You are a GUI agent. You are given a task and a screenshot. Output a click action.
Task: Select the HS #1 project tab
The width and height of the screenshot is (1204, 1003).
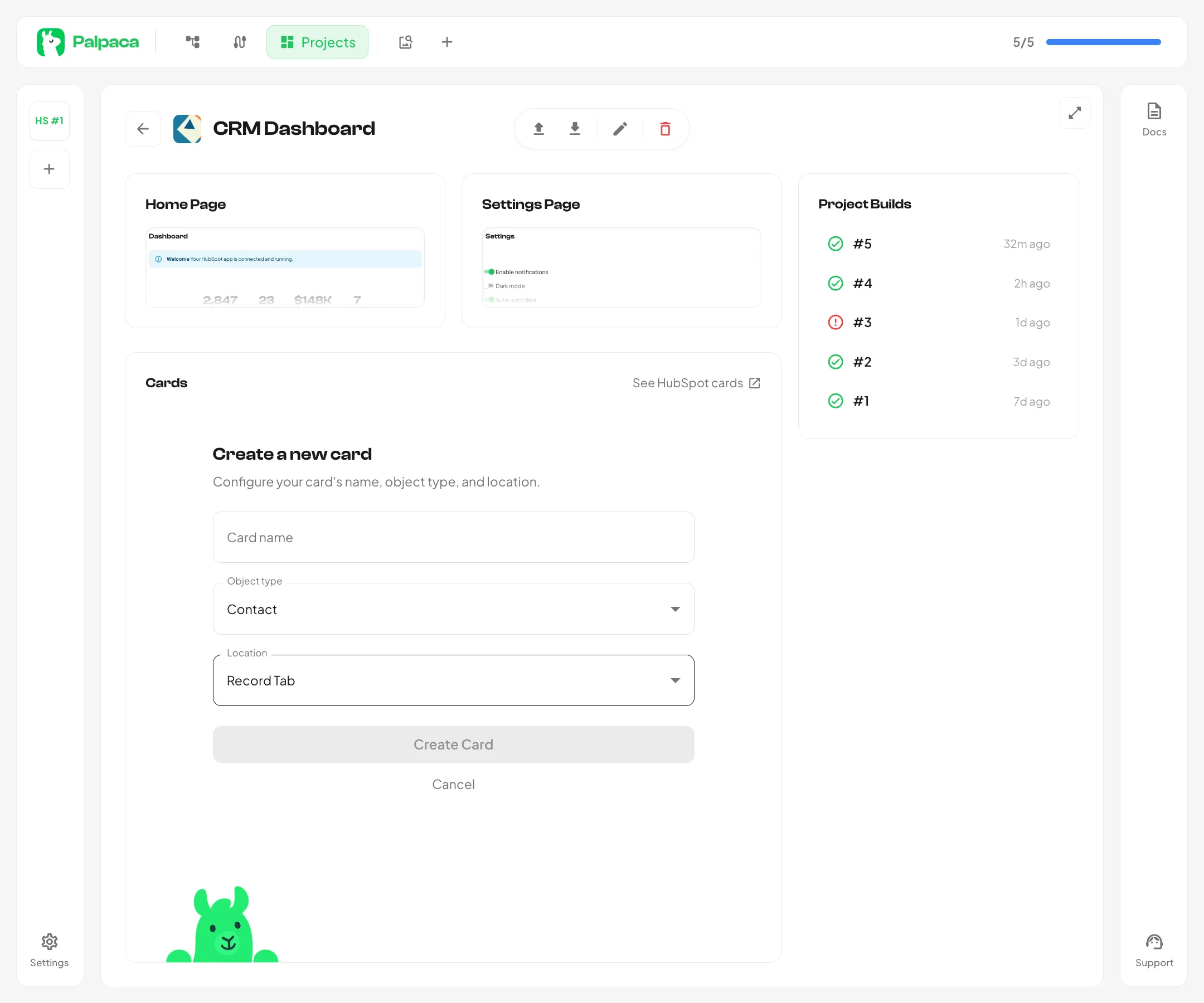[49, 120]
